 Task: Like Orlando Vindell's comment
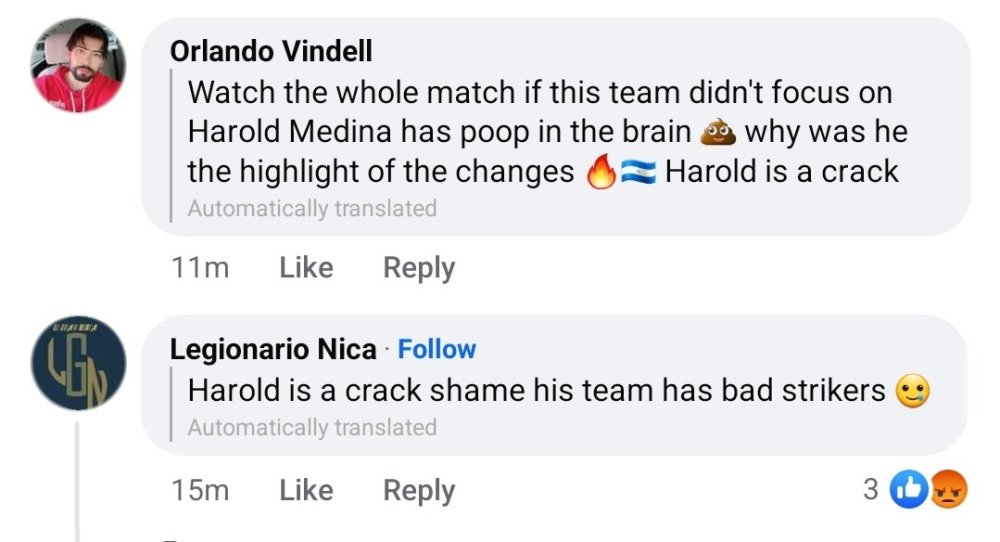(306, 268)
